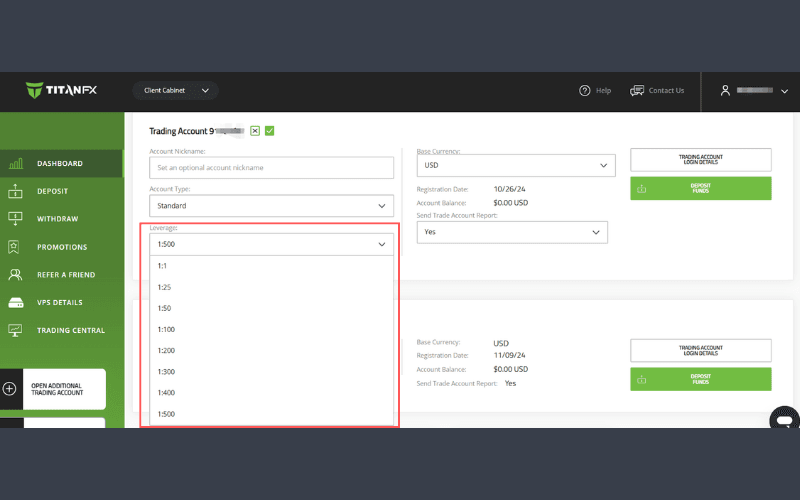800x500 pixels.
Task: Open the Help question mark icon
Action: 585,91
